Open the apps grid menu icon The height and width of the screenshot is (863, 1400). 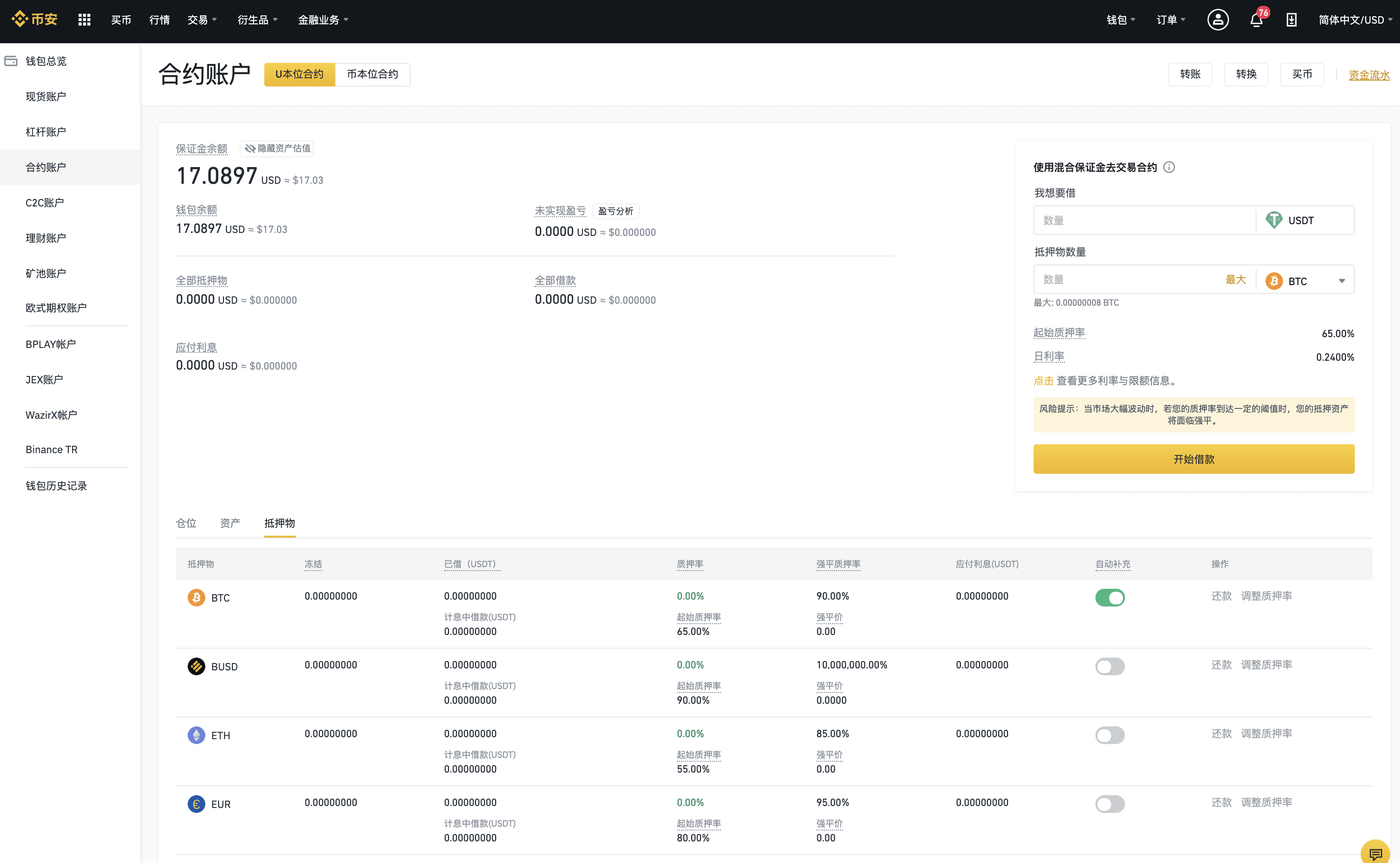84,20
